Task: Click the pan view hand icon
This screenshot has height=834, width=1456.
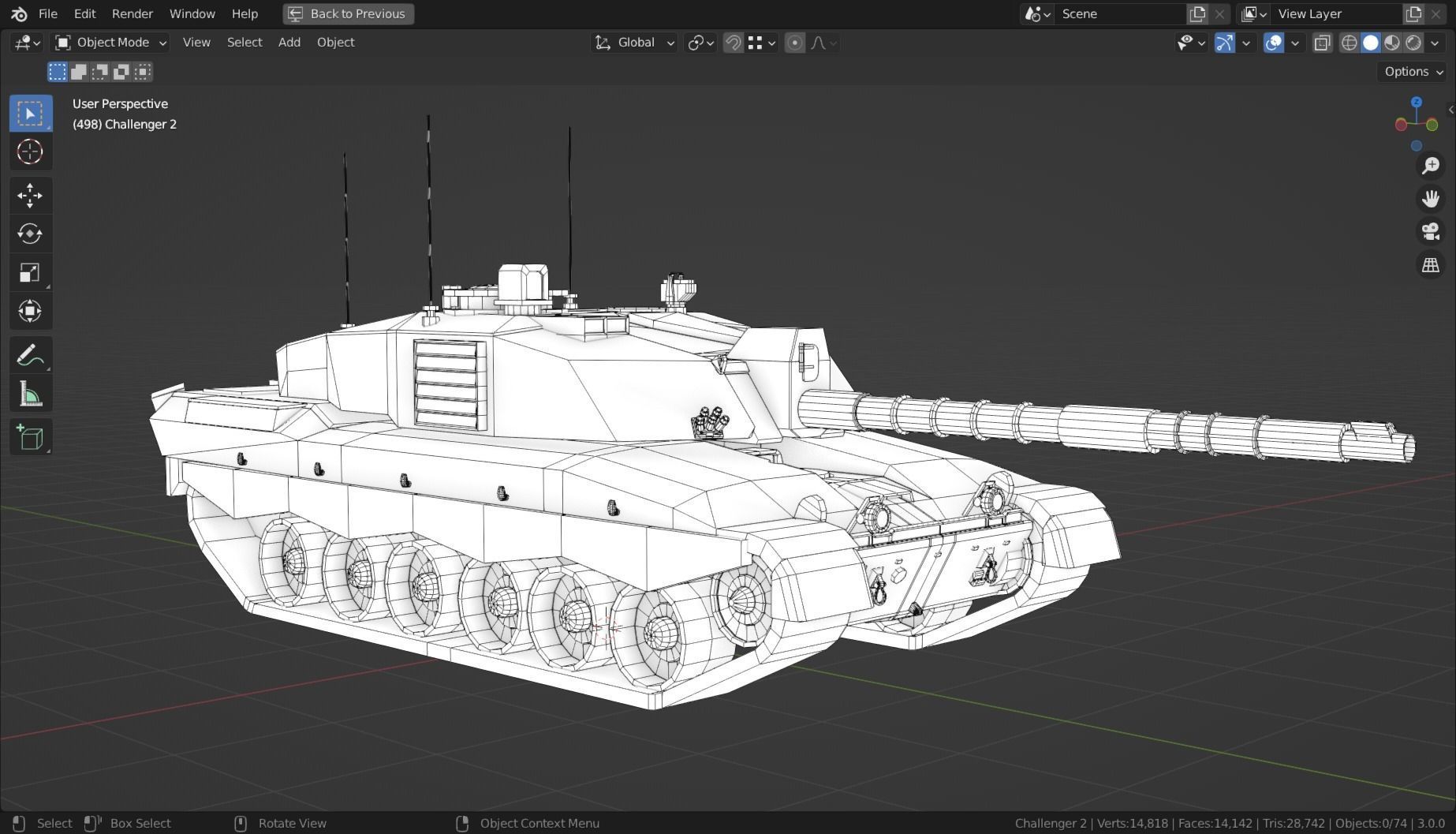Action: (x=1430, y=199)
